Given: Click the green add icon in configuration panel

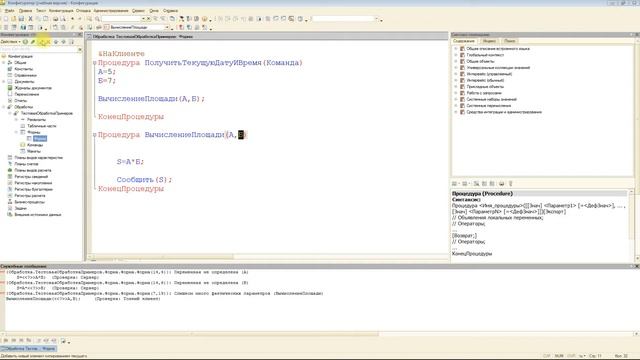Looking at the screenshot, I should 25,42.
